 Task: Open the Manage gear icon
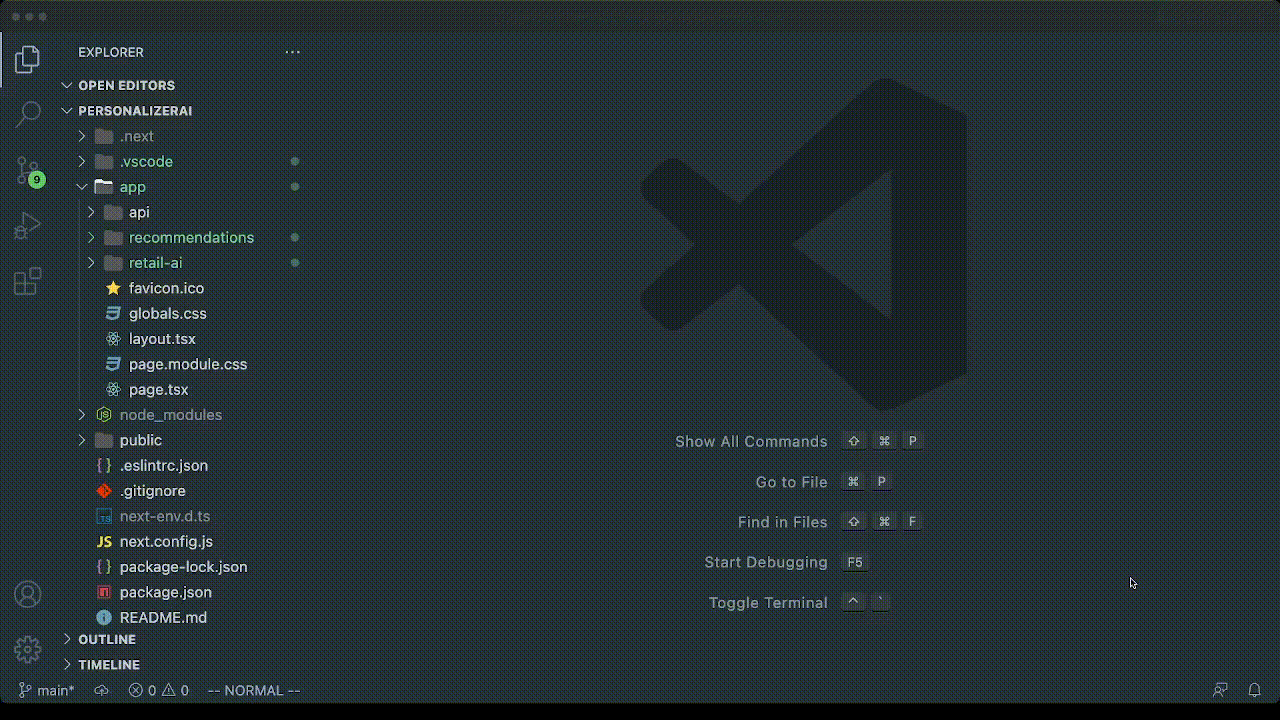pos(27,649)
